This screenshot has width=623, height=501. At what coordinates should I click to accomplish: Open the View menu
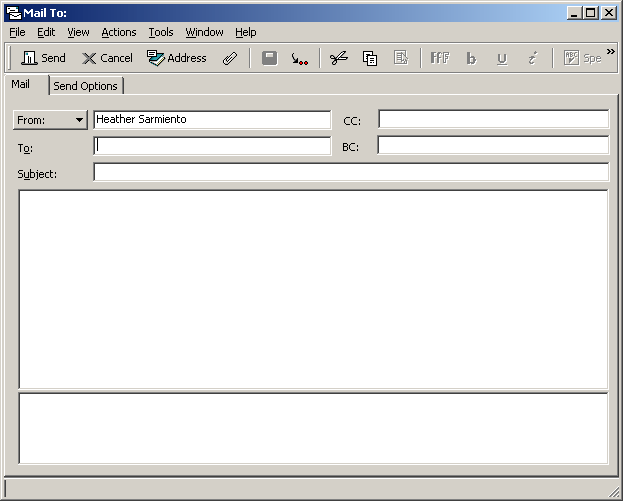[78, 32]
